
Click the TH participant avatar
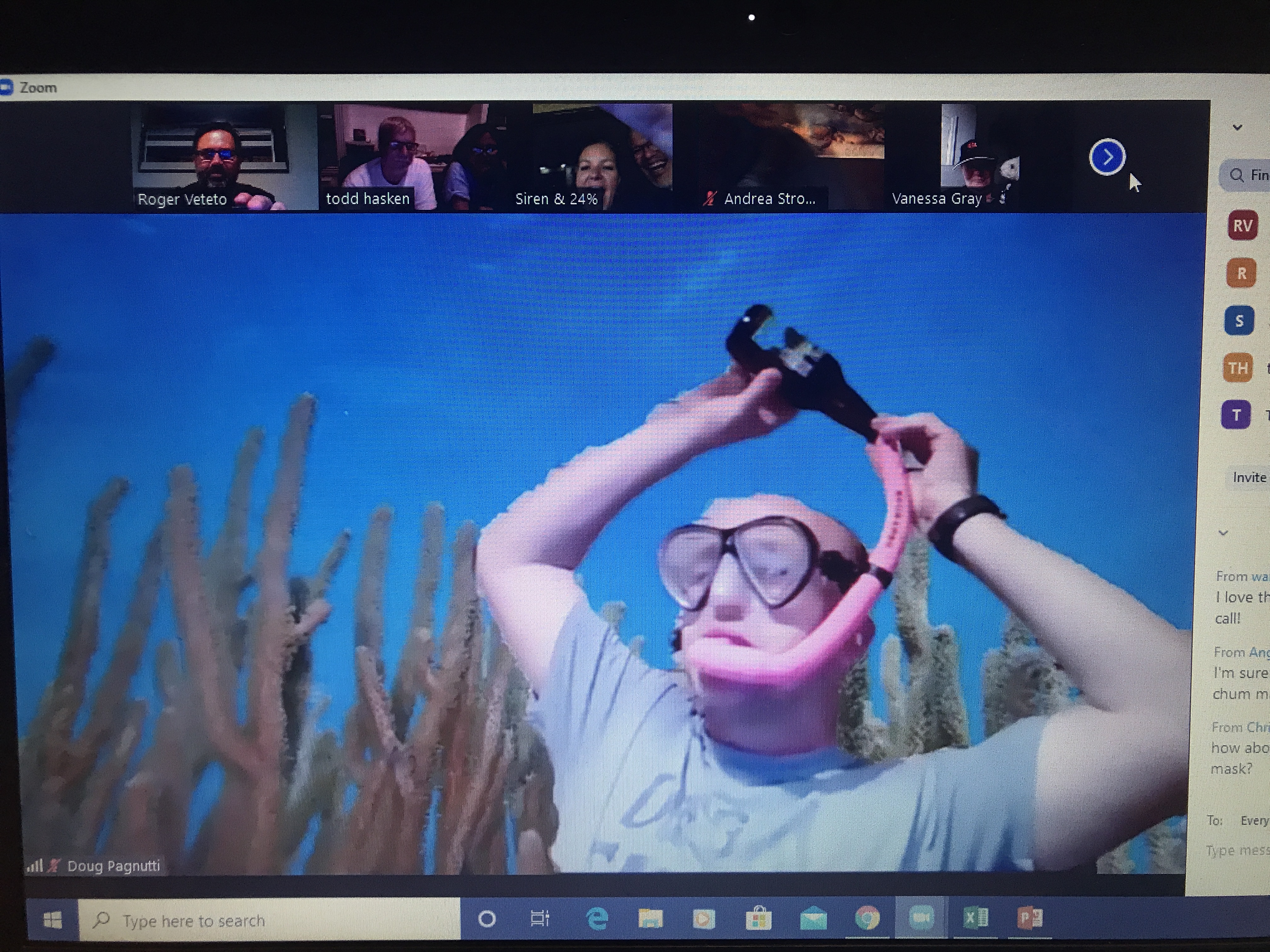click(x=1238, y=368)
